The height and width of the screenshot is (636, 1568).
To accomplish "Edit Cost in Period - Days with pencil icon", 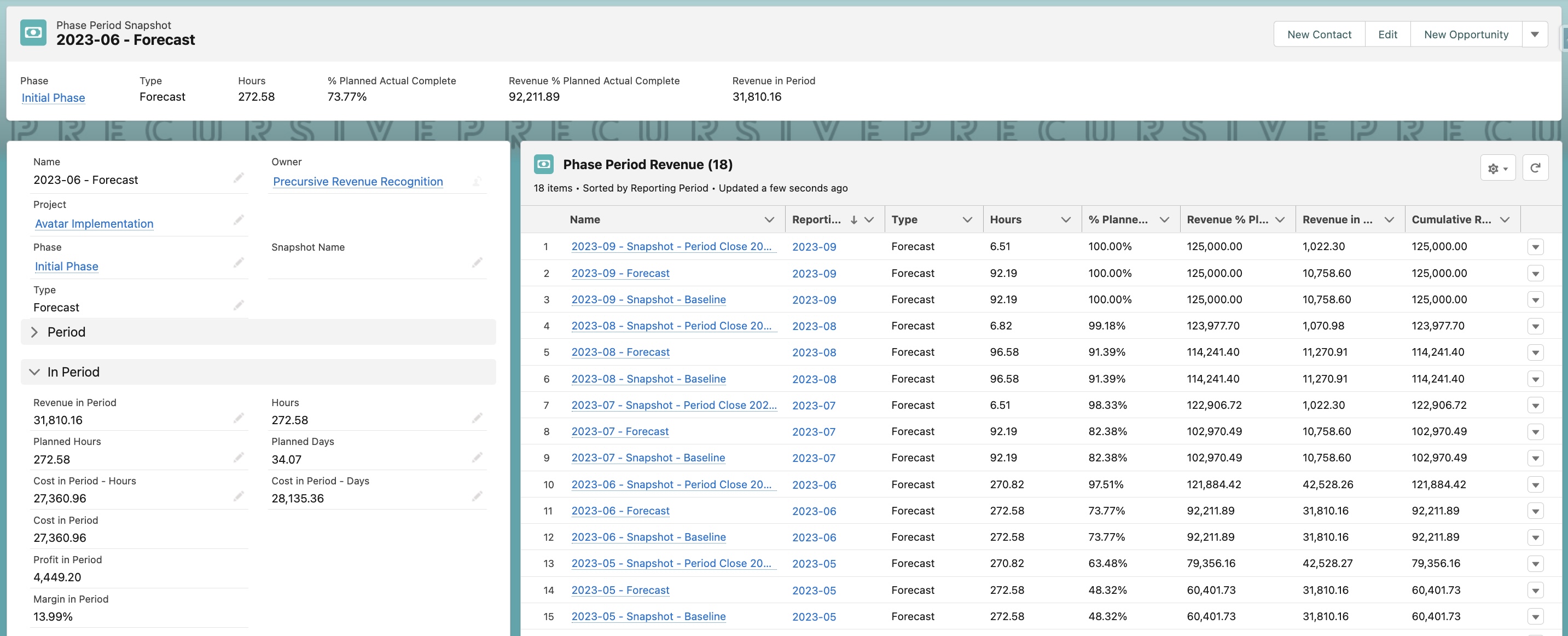I will pos(477,496).
